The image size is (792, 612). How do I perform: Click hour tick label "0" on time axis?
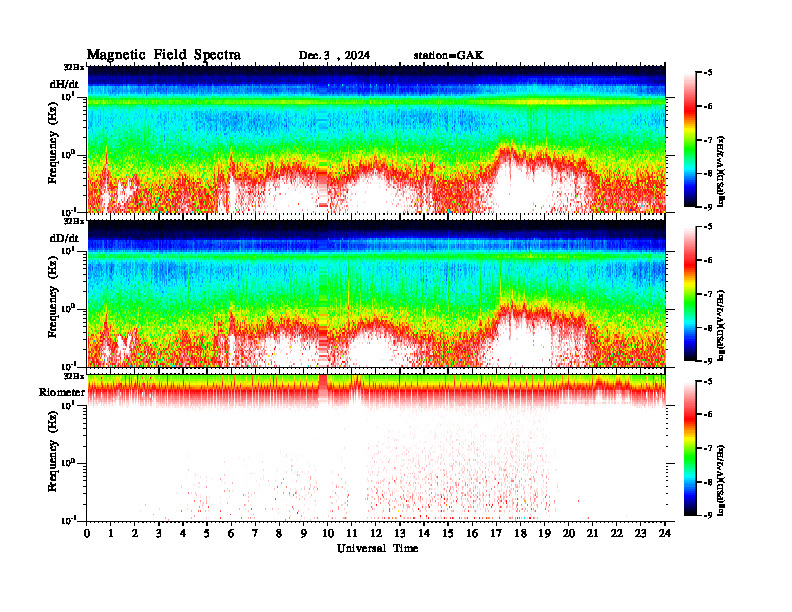click(x=87, y=534)
